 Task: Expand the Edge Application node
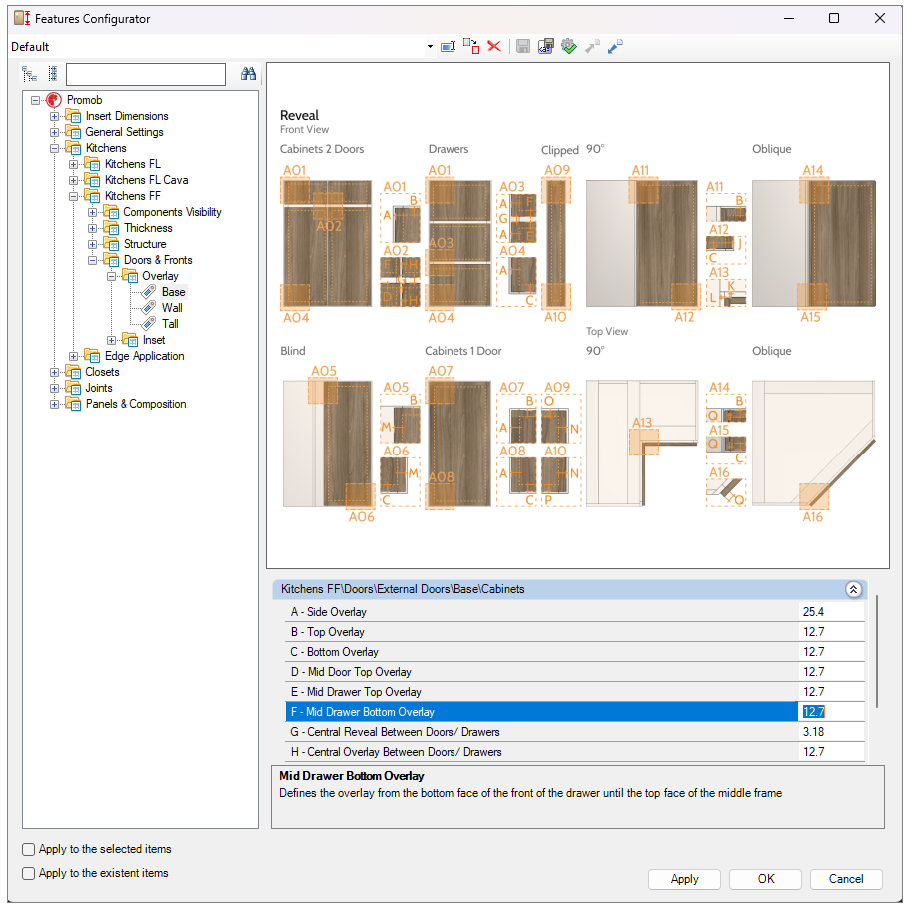click(74, 356)
